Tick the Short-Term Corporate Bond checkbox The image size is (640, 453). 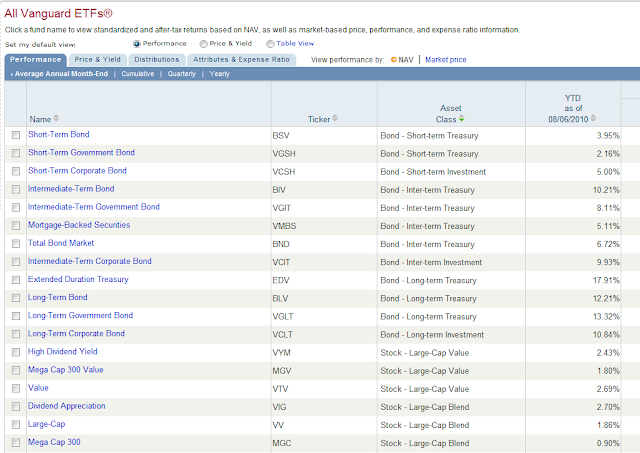(16, 171)
